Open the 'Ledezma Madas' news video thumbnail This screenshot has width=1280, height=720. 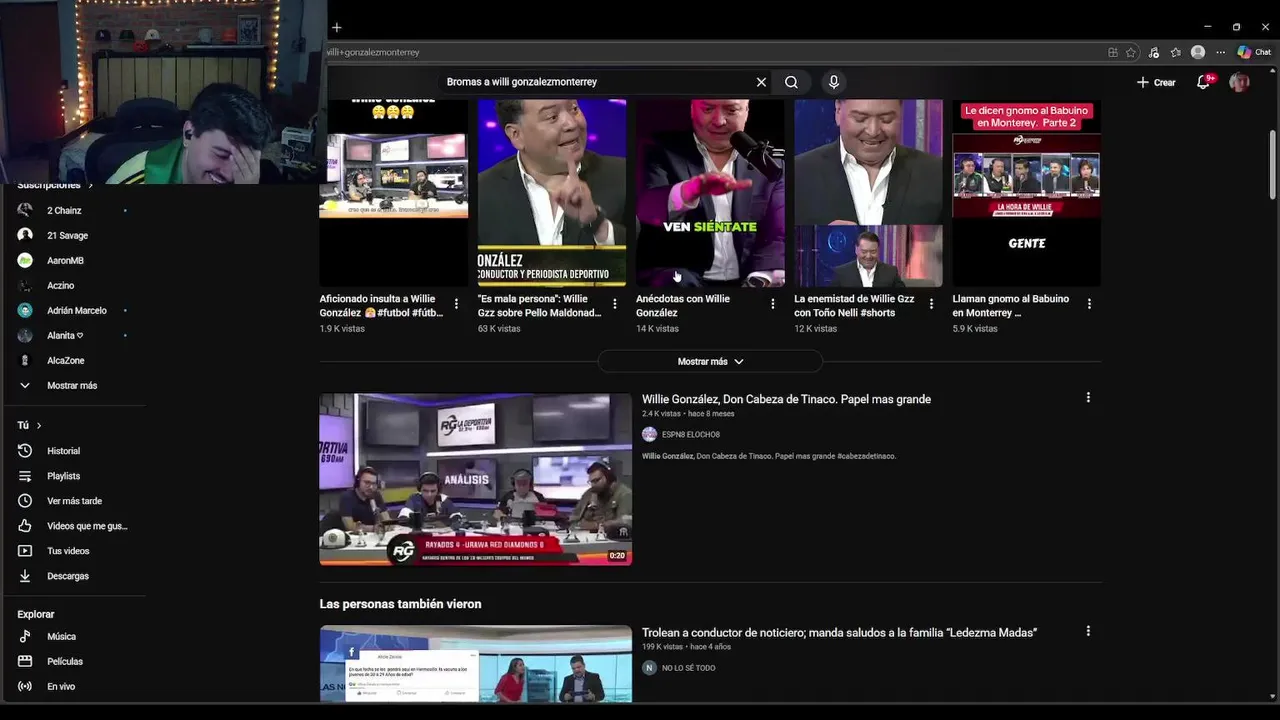475,664
